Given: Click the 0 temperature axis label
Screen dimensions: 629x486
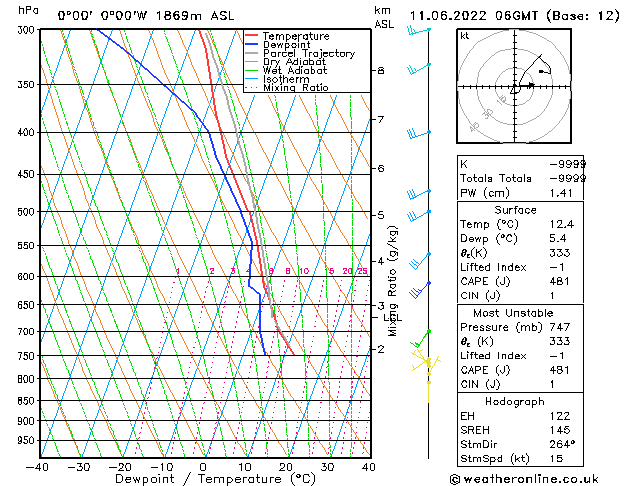Looking at the screenshot, I should tap(203, 467).
